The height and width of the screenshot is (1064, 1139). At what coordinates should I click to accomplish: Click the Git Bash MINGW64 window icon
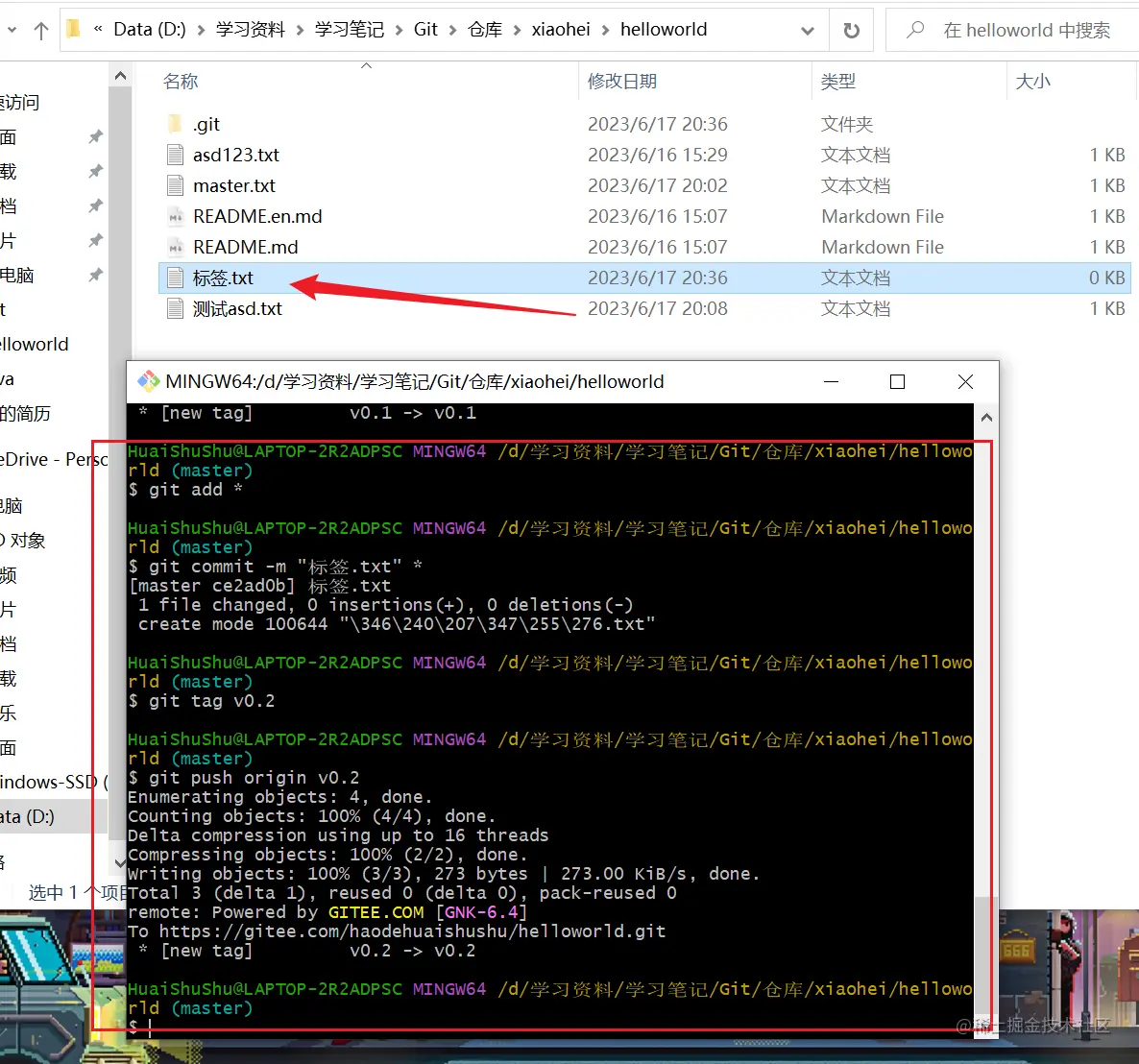[x=149, y=381]
